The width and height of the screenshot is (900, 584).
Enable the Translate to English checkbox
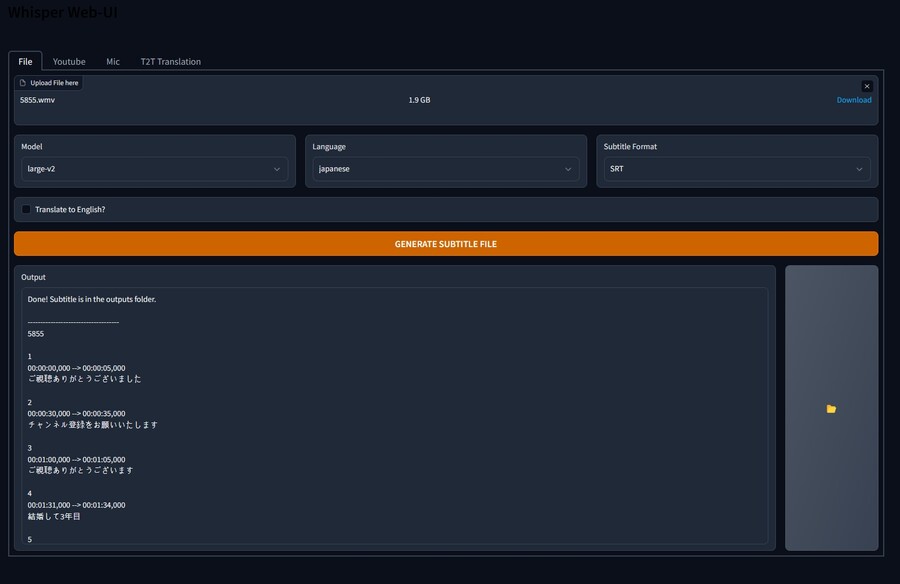point(26,210)
